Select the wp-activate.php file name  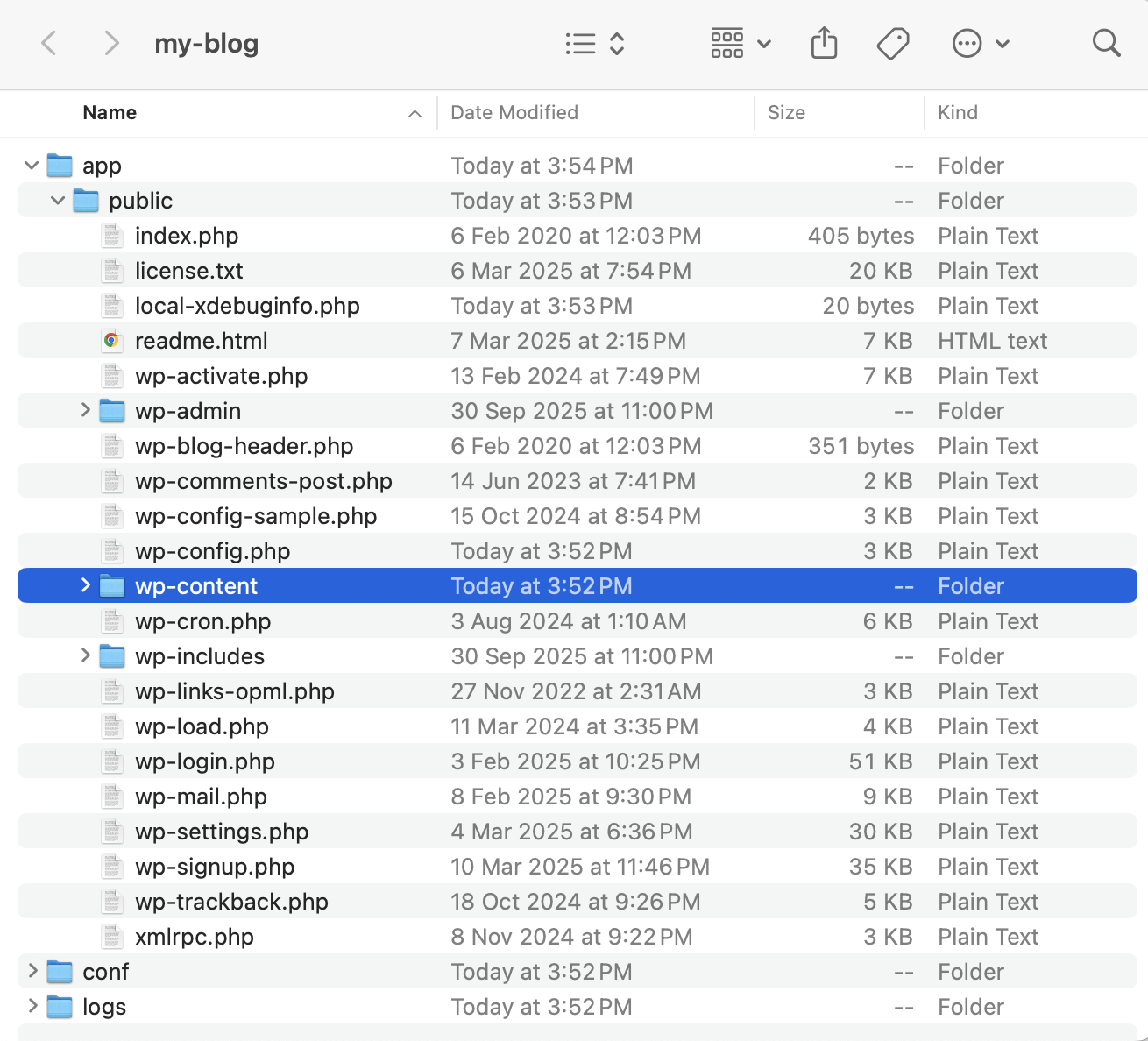pyautogui.click(x=222, y=376)
